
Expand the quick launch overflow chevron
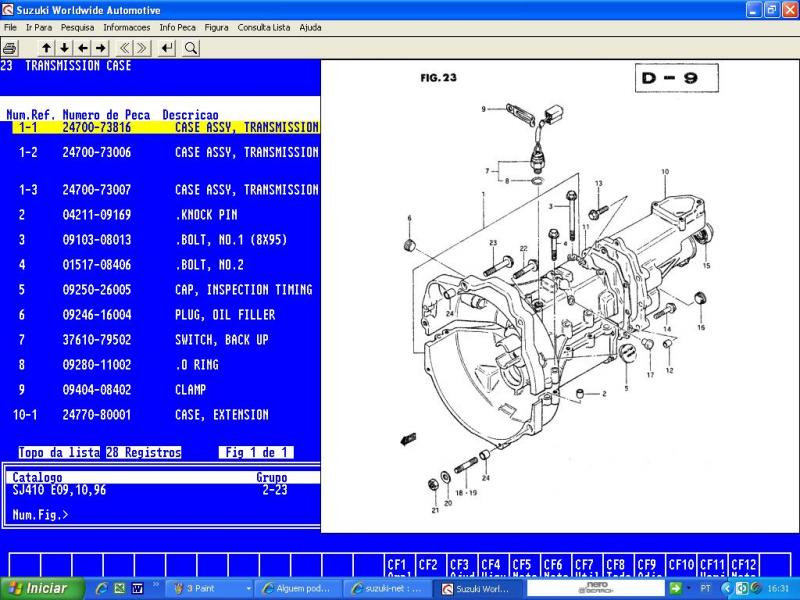[x=155, y=584]
